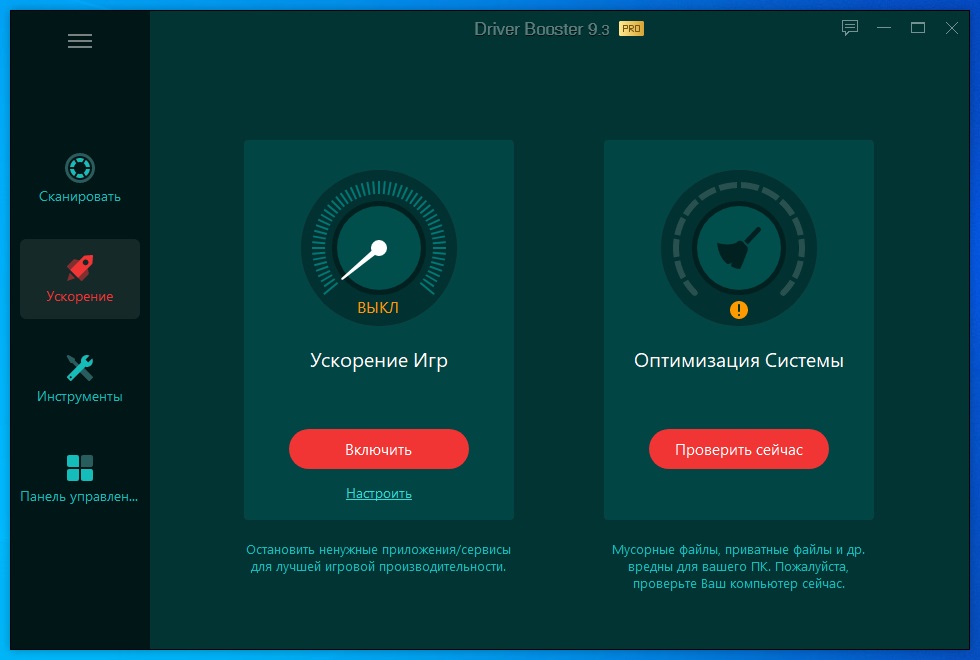Click the Ускорение Игр card heading
Screen dimensions: 980x660
point(379,360)
